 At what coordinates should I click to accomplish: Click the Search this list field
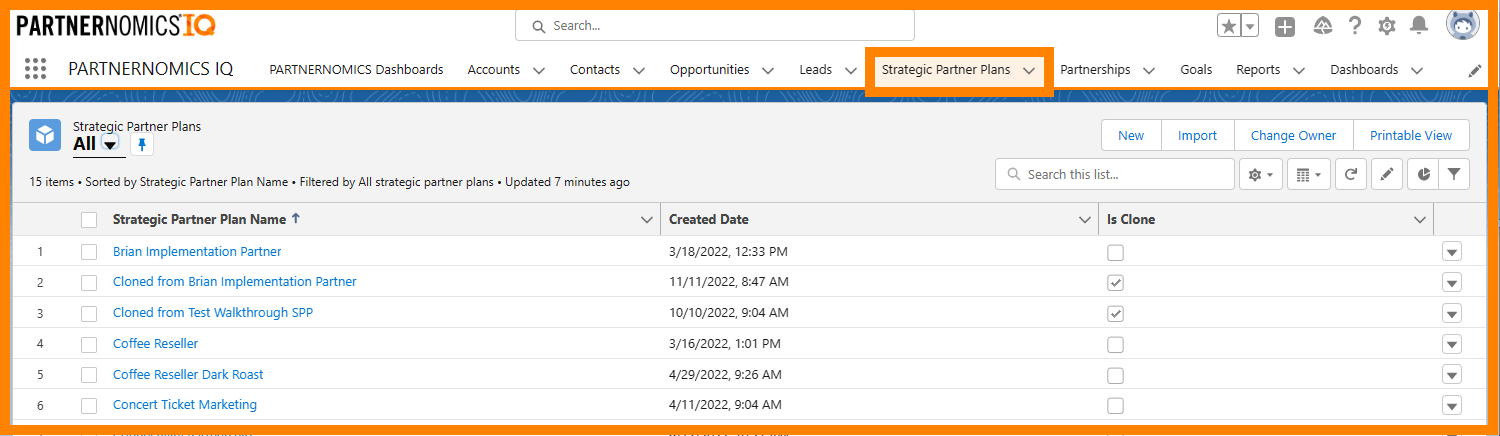(x=1115, y=174)
